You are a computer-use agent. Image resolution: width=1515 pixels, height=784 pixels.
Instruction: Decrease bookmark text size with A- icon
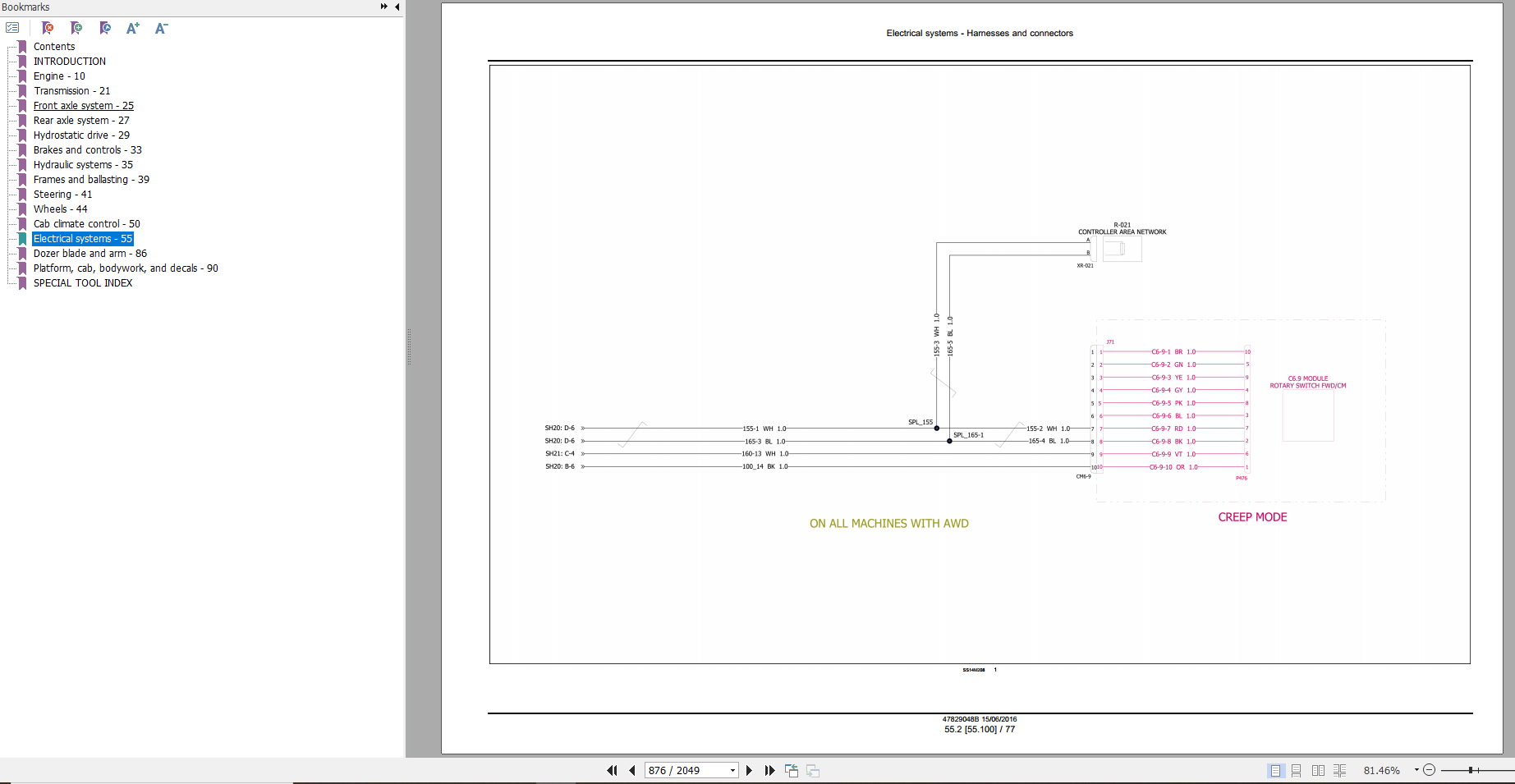[161, 28]
